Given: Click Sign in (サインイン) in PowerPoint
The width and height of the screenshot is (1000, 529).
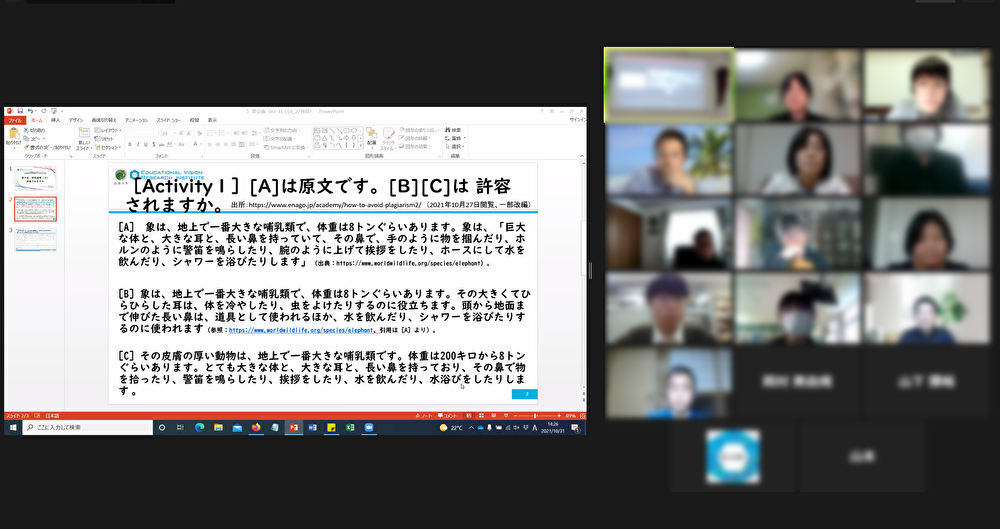Looking at the screenshot, I should (x=577, y=120).
